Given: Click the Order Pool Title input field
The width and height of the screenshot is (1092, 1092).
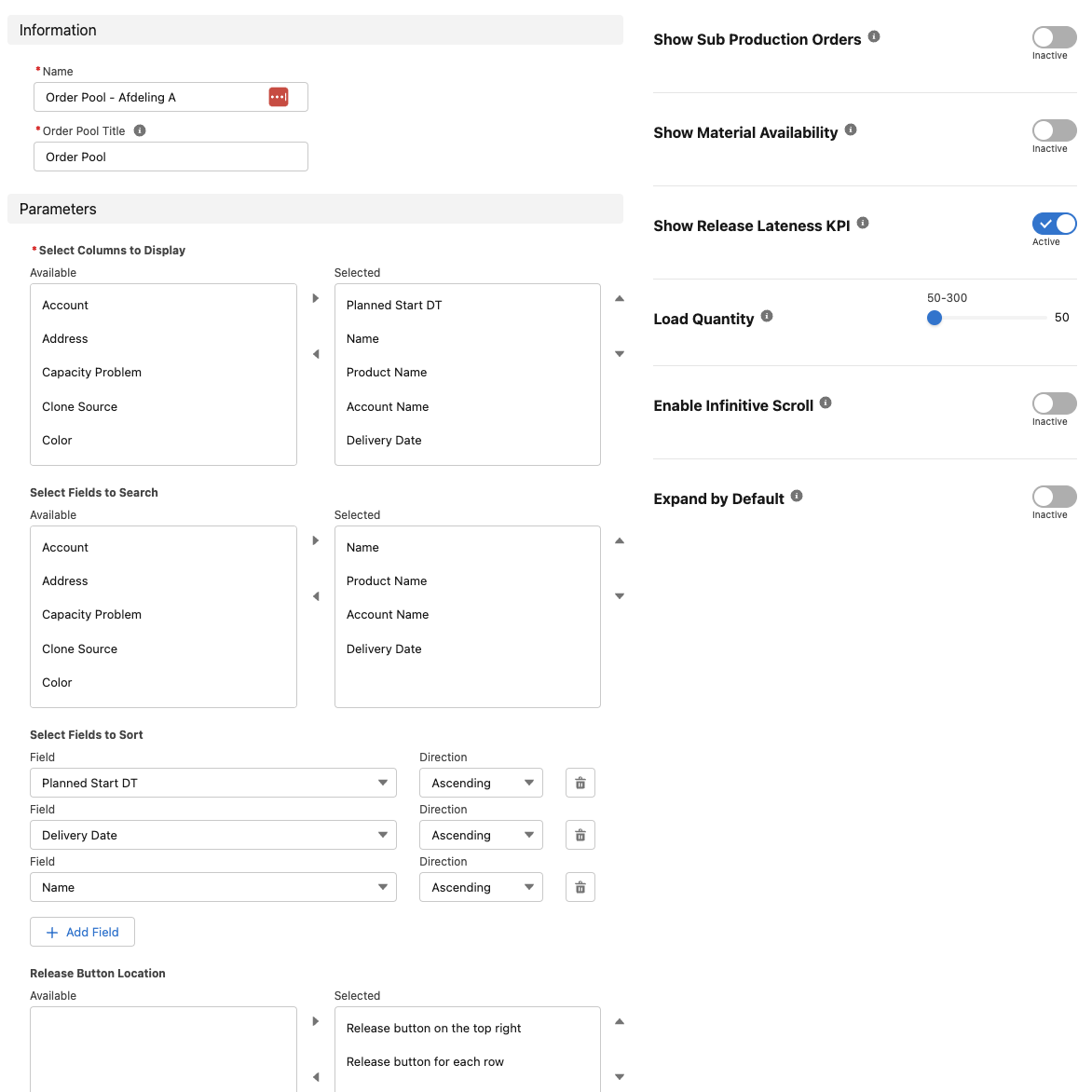Looking at the screenshot, I should (x=171, y=157).
